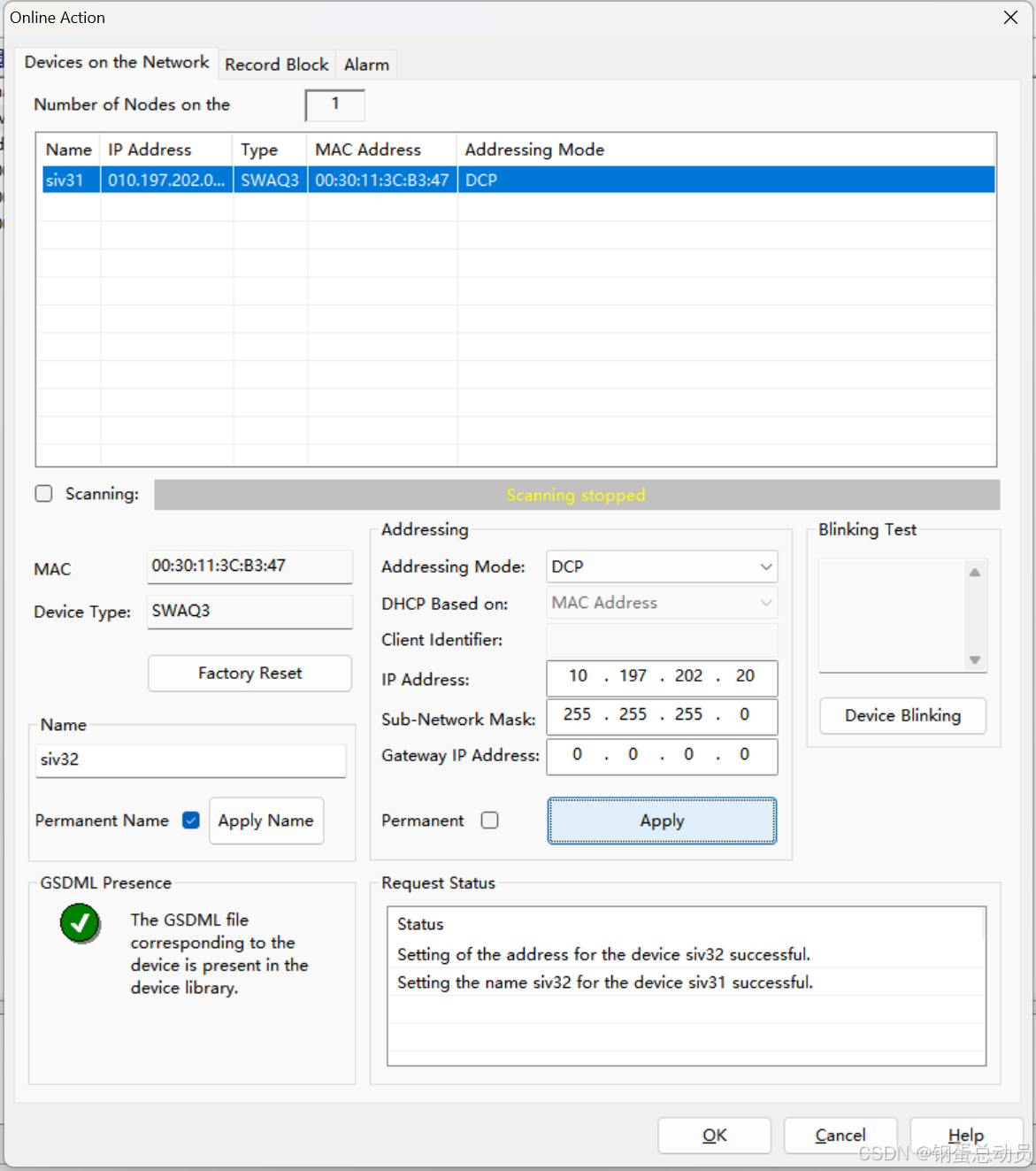This screenshot has width=1036, height=1171.
Task: Click the Client Identifier field
Action: [662, 640]
